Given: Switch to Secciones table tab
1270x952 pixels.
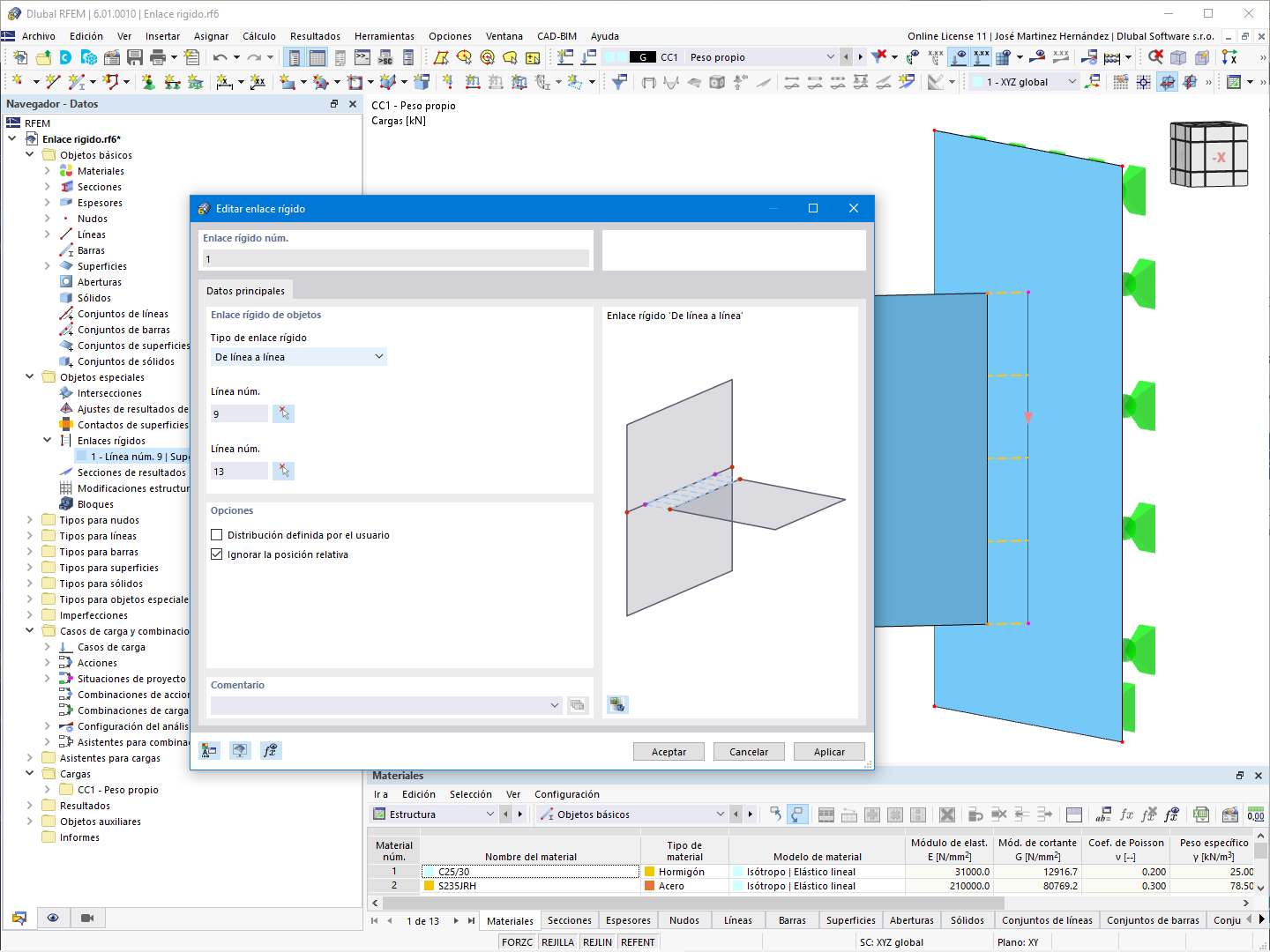Looking at the screenshot, I should point(570,920).
